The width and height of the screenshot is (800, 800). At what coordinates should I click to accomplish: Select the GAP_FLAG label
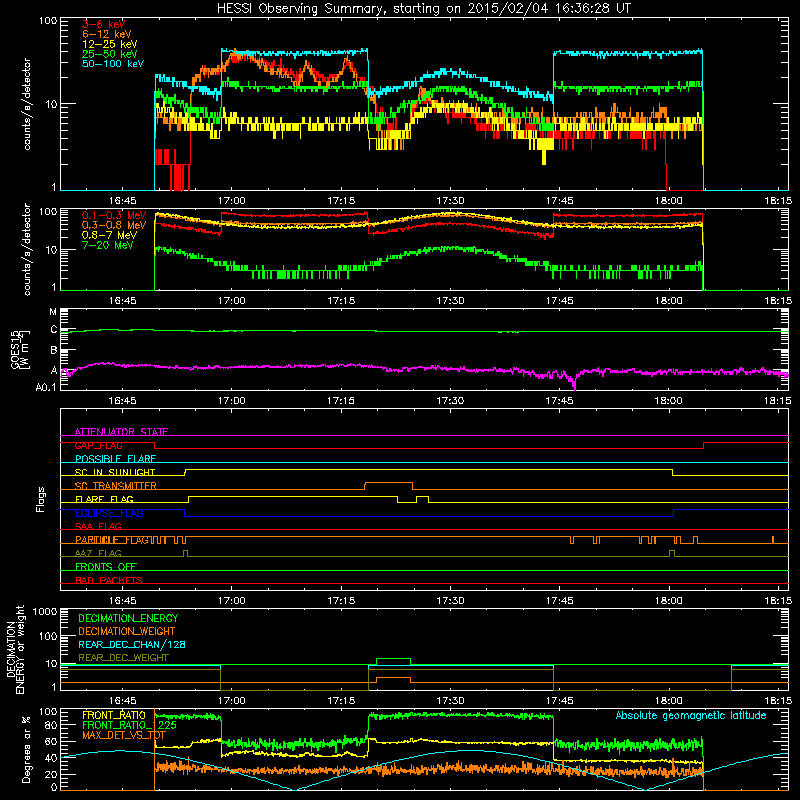pos(98,445)
